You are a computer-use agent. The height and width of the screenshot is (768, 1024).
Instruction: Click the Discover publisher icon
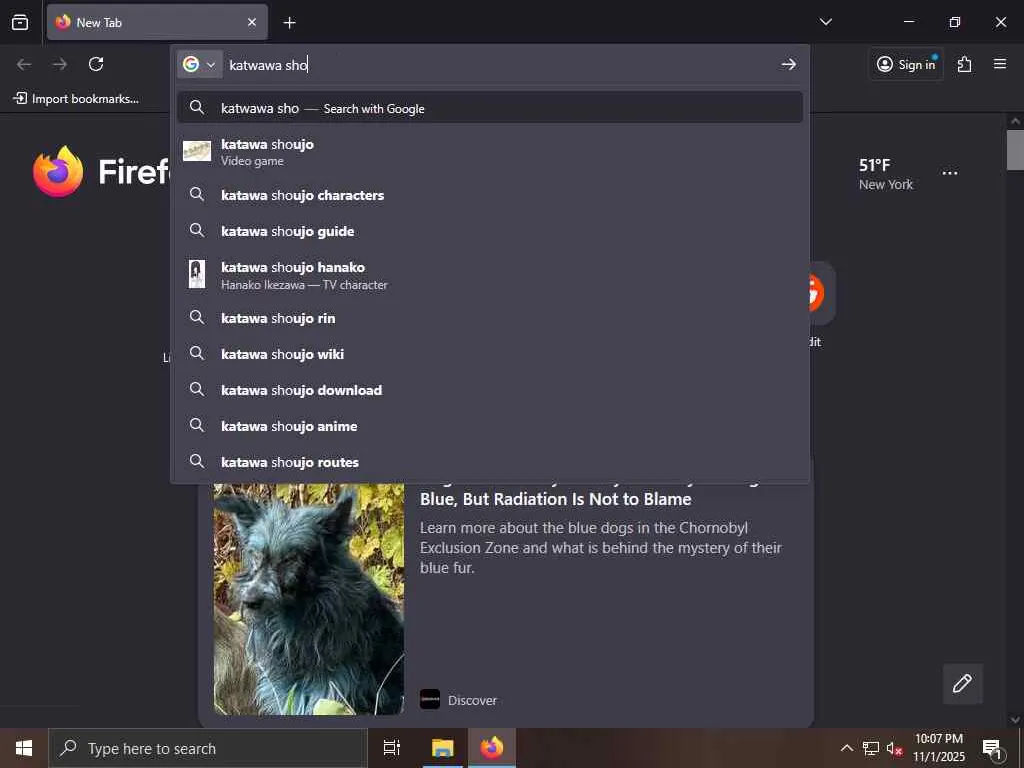(430, 699)
